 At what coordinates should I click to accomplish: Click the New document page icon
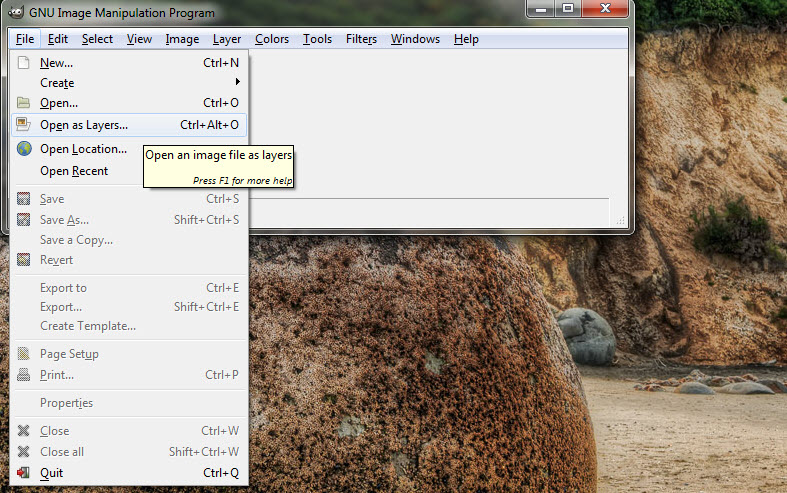coord(23,63)
